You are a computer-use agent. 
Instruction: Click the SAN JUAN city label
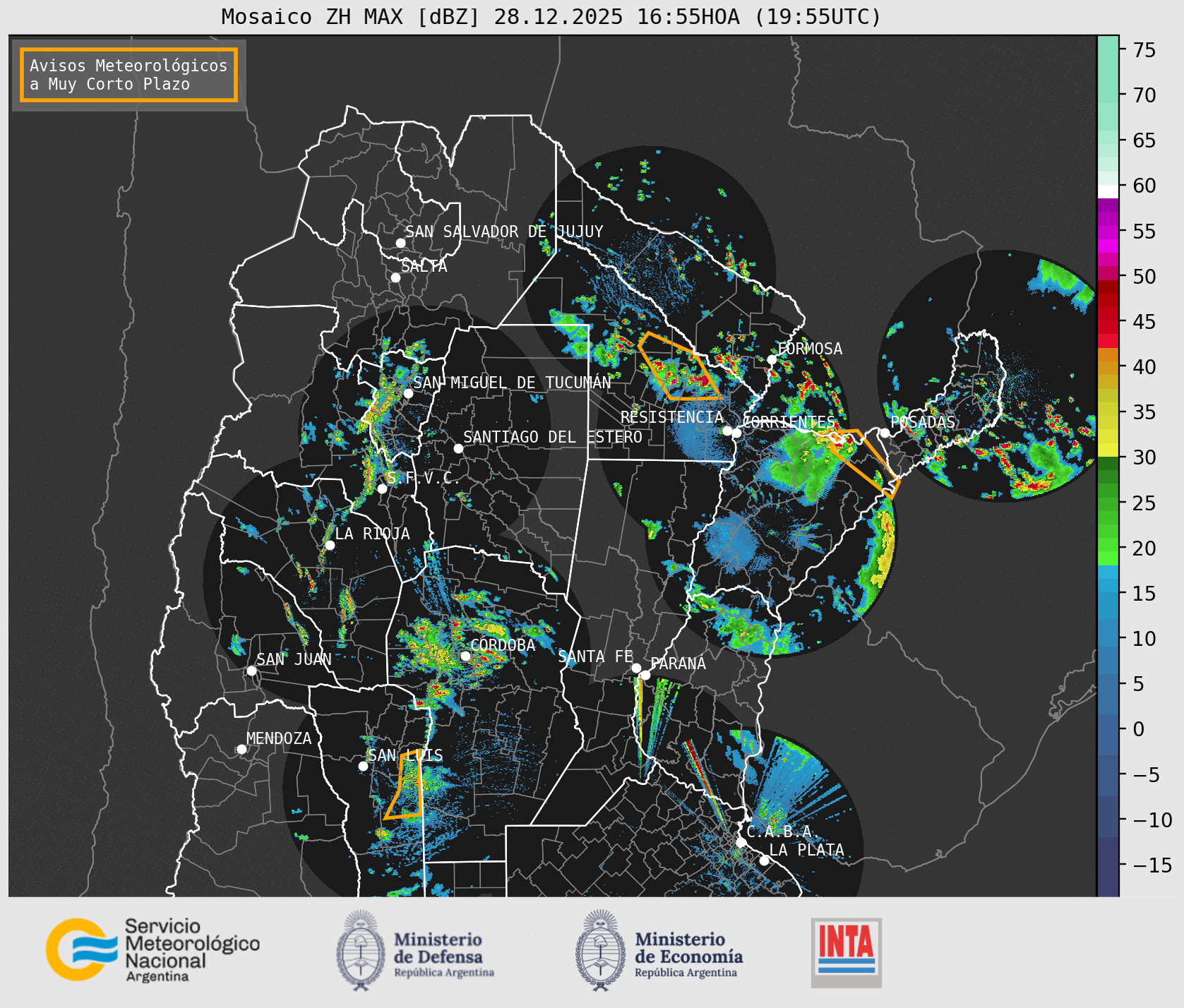pyautogui.click(x=294, y=659)
